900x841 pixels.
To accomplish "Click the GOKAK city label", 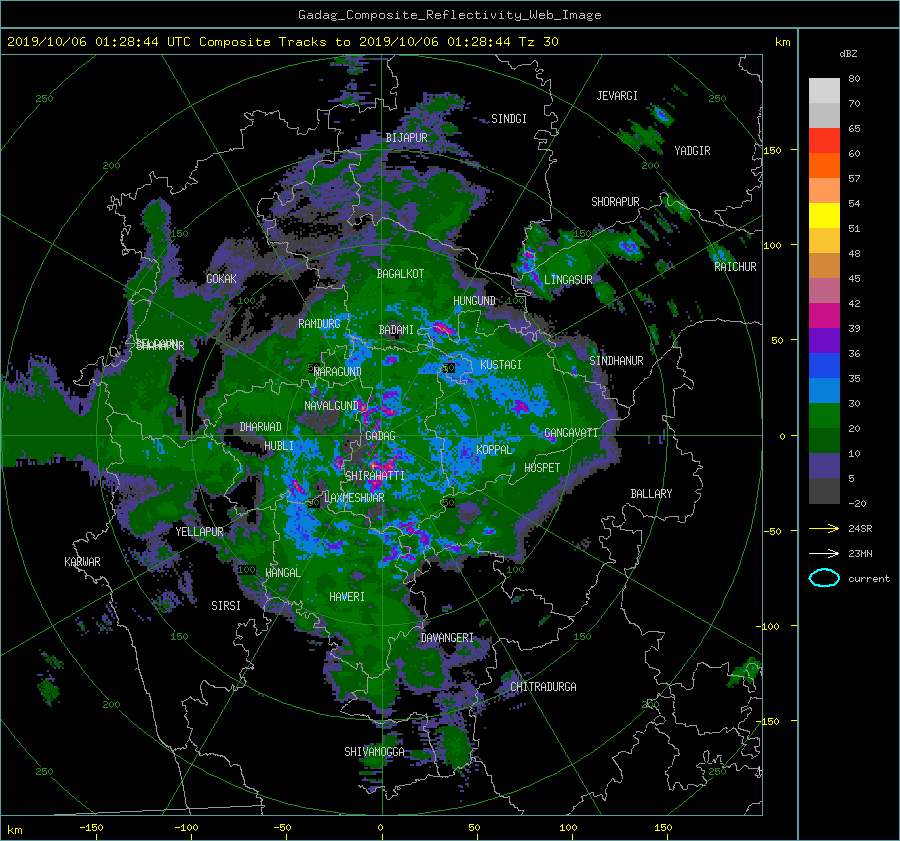I will click(221, 278).
